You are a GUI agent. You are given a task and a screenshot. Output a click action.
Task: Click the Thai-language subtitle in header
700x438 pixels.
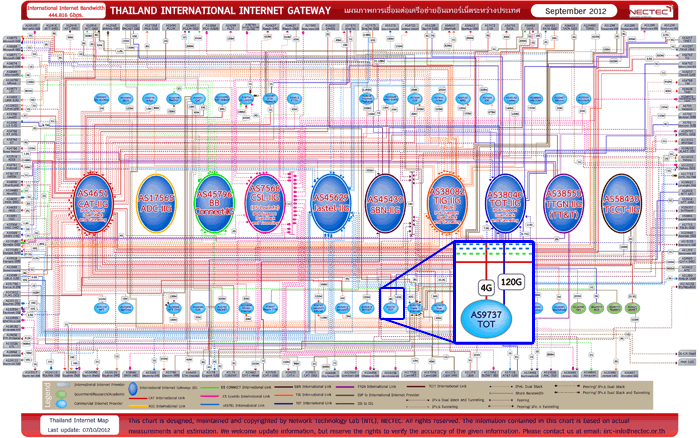click(x=432, y=11)
